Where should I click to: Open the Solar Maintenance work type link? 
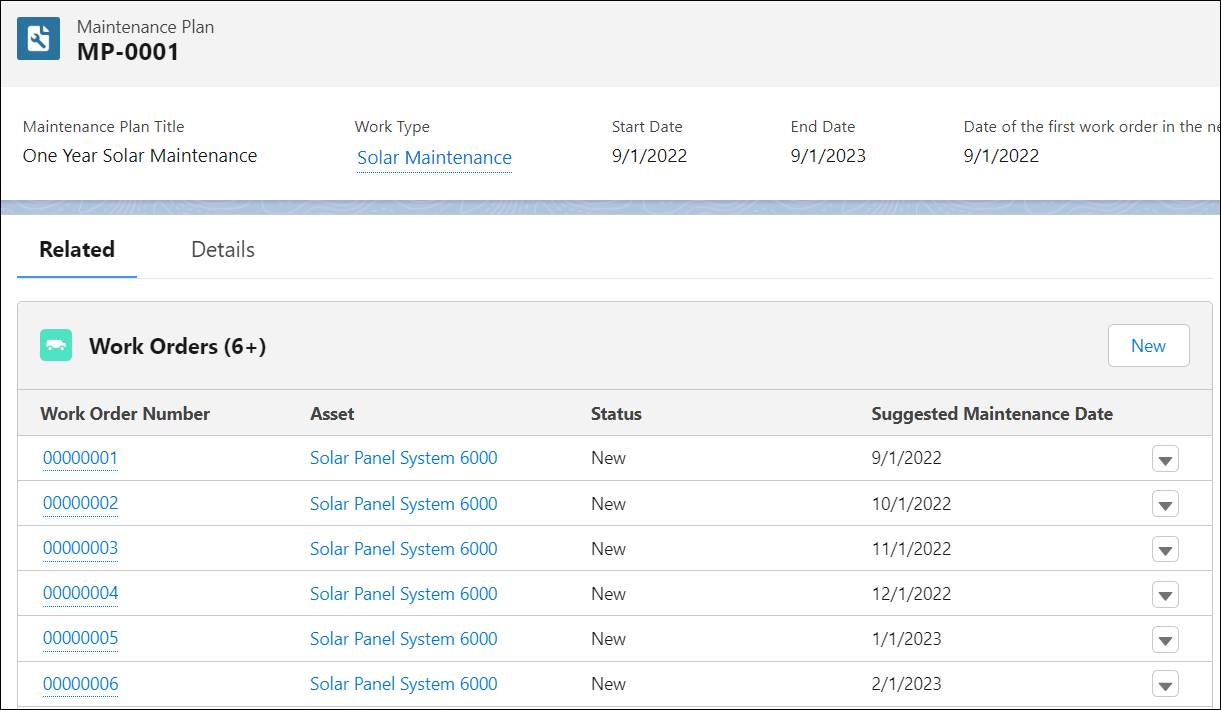[x=434, y=157]
